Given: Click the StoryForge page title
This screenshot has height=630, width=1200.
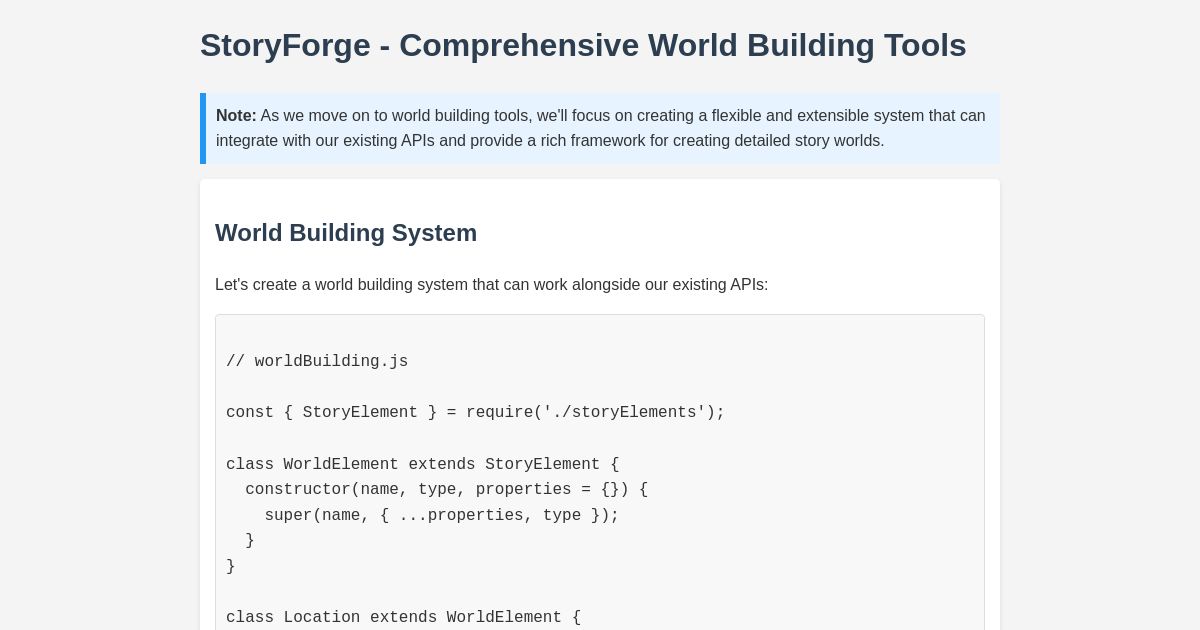Looking at the screenshot, I should tap(583, 45).
